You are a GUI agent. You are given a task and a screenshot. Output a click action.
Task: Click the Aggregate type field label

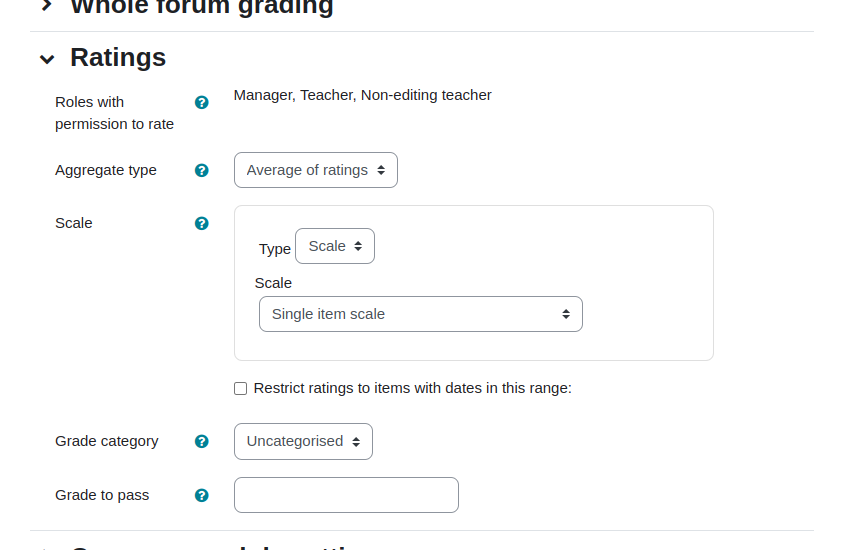tap(105, 170)
